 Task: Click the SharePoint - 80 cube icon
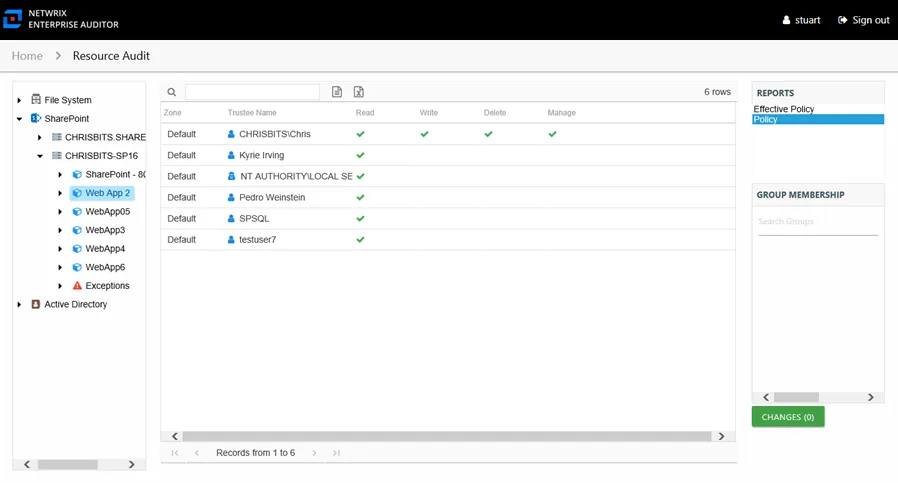coord(77,174)
